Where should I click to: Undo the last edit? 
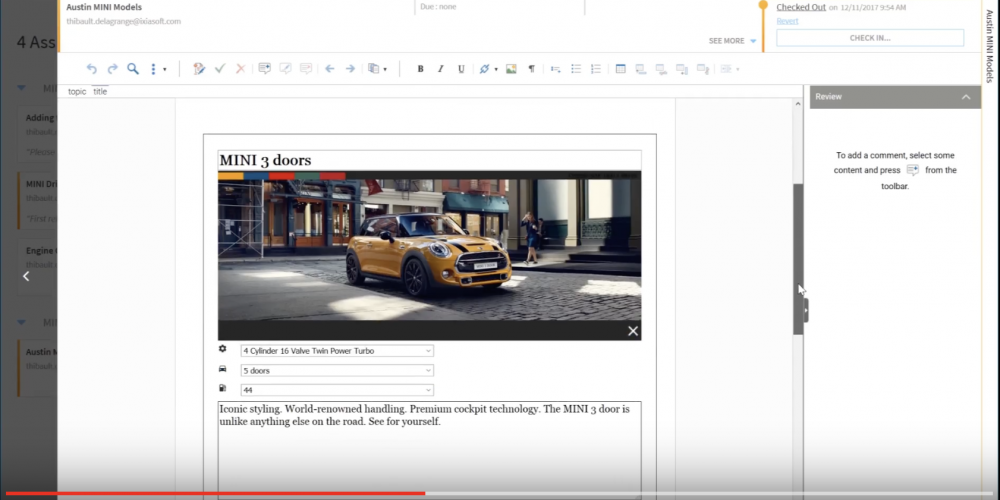tap(92, 69)
